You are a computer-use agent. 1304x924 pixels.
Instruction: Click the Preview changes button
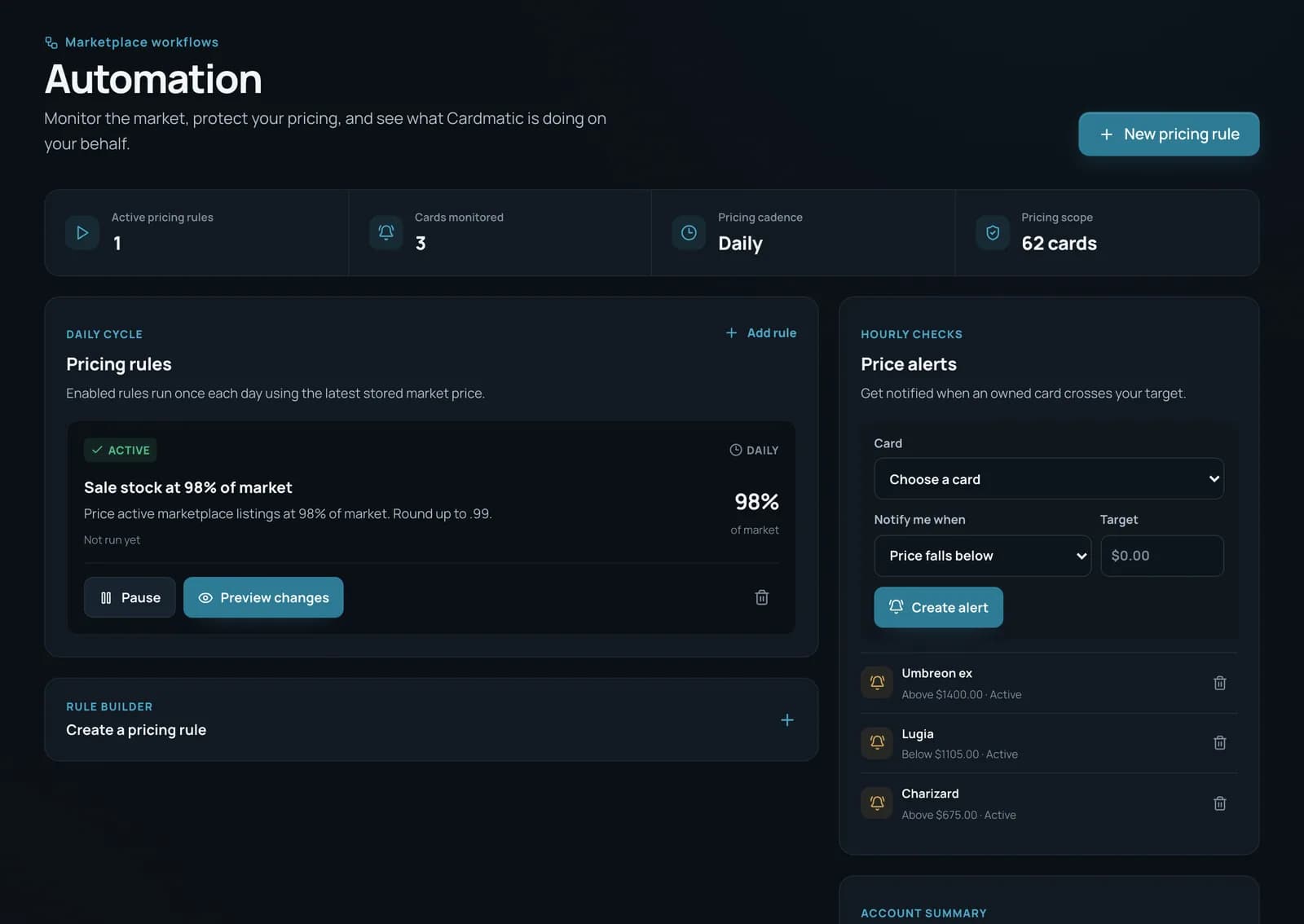pyautogui.click(x=263, y=597)
